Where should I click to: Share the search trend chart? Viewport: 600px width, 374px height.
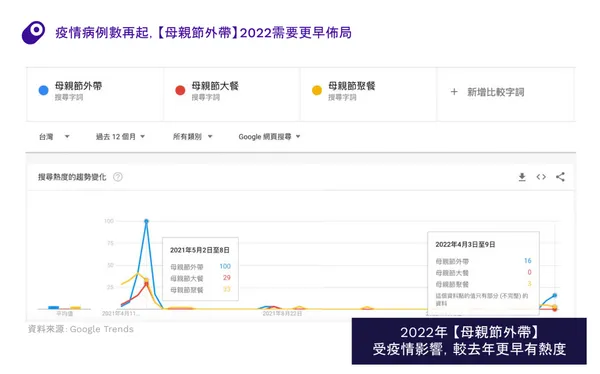[x=560, y=177]
